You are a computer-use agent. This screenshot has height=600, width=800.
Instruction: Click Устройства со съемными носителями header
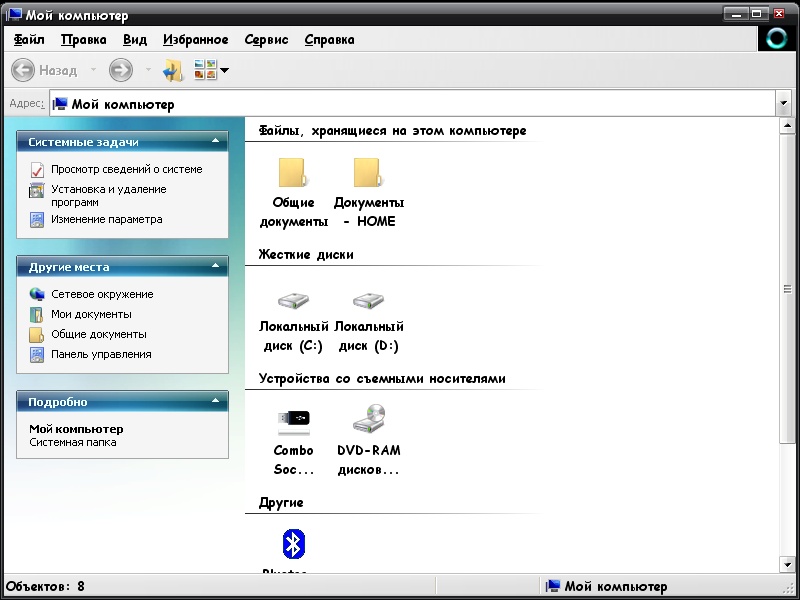pyautogui.click(x=382, y=378)
